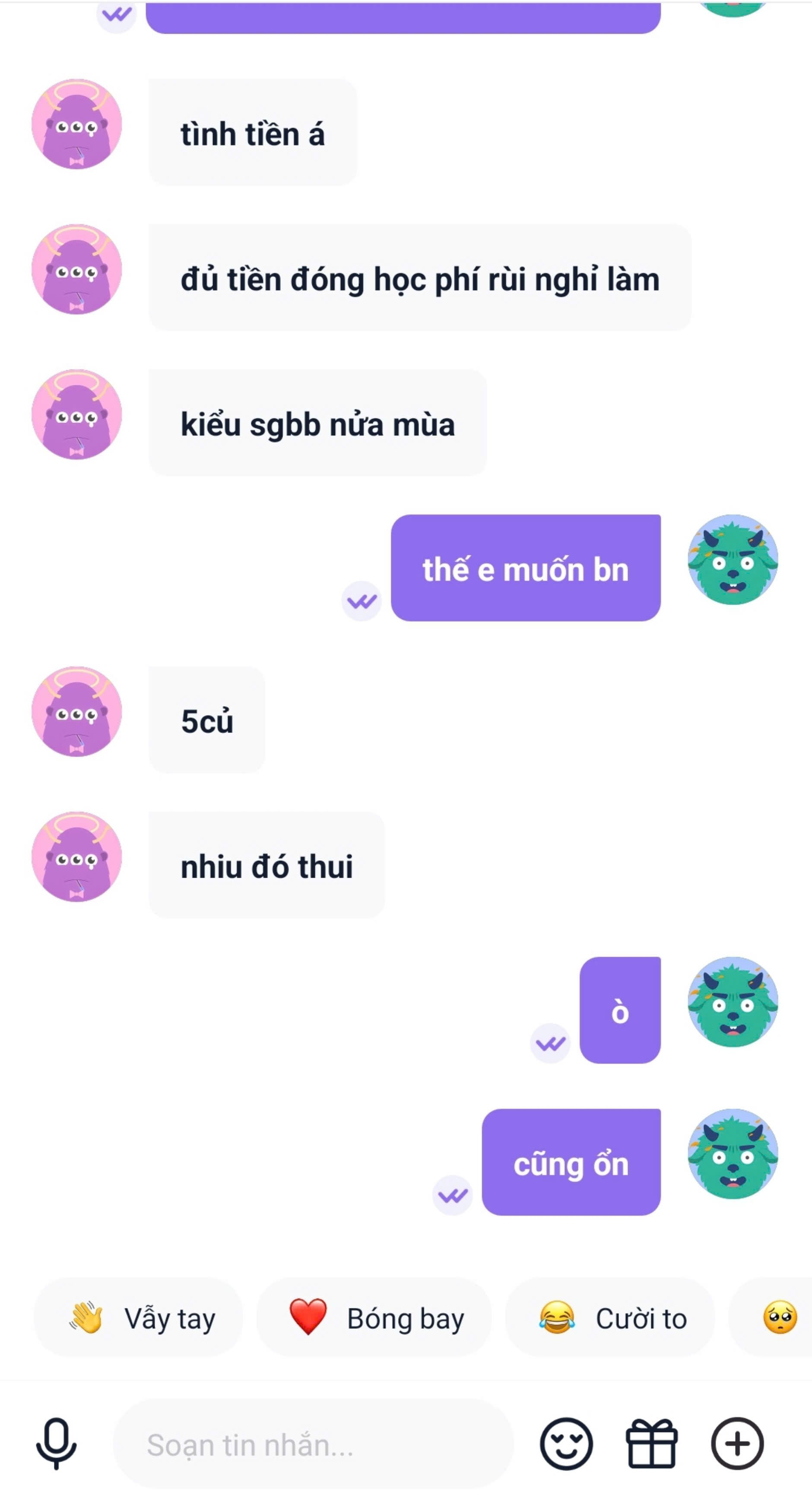Open the emoji sticker picker
The width and height of the screenshot is (812, 1506).
pos(566,1443)
